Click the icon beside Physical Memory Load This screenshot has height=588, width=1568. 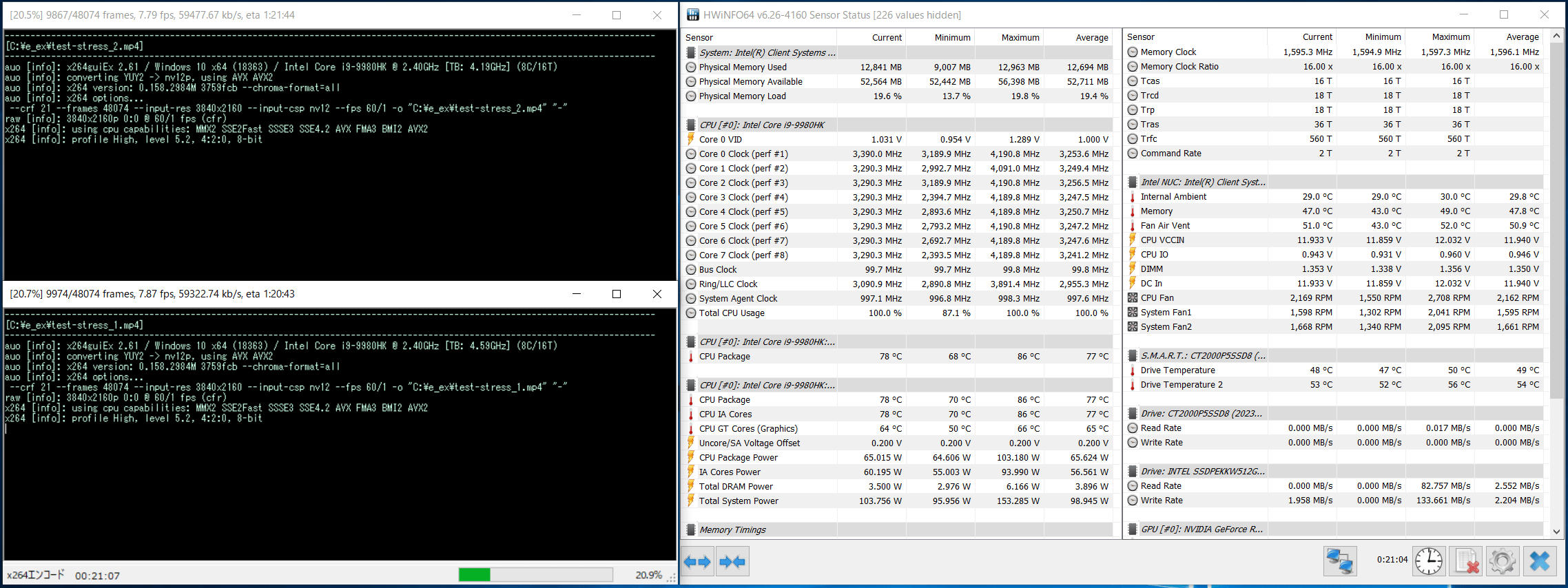click(691, 96)
